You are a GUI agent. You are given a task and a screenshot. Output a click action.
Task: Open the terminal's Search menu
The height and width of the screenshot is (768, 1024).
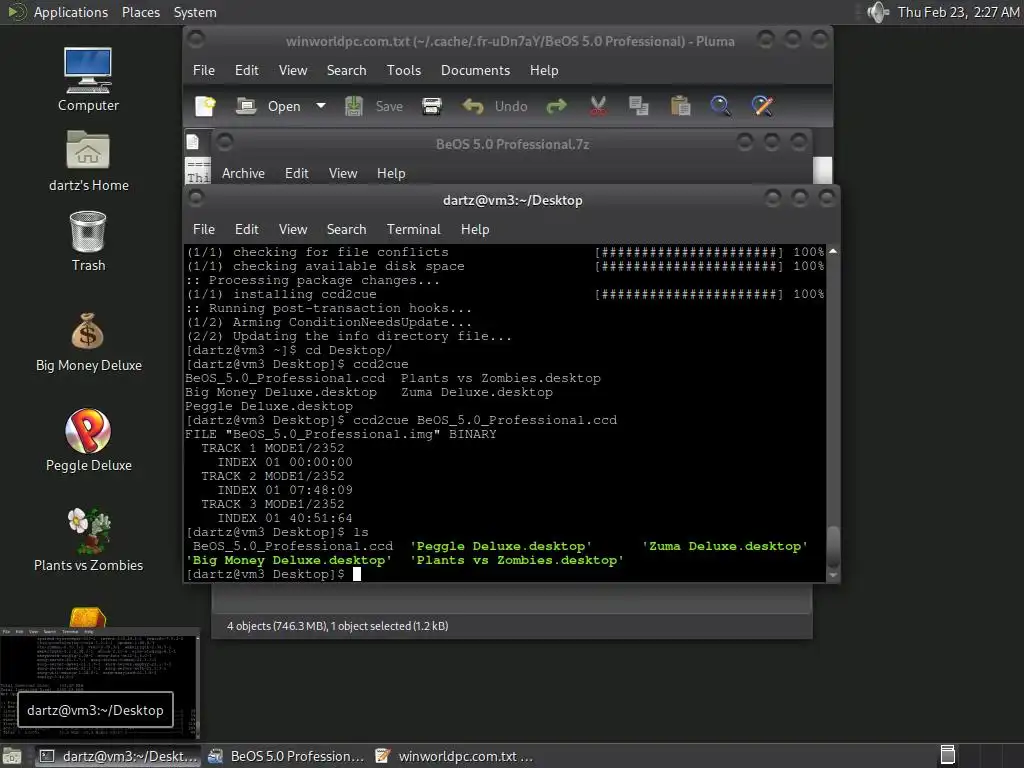[x=346, y=229]
